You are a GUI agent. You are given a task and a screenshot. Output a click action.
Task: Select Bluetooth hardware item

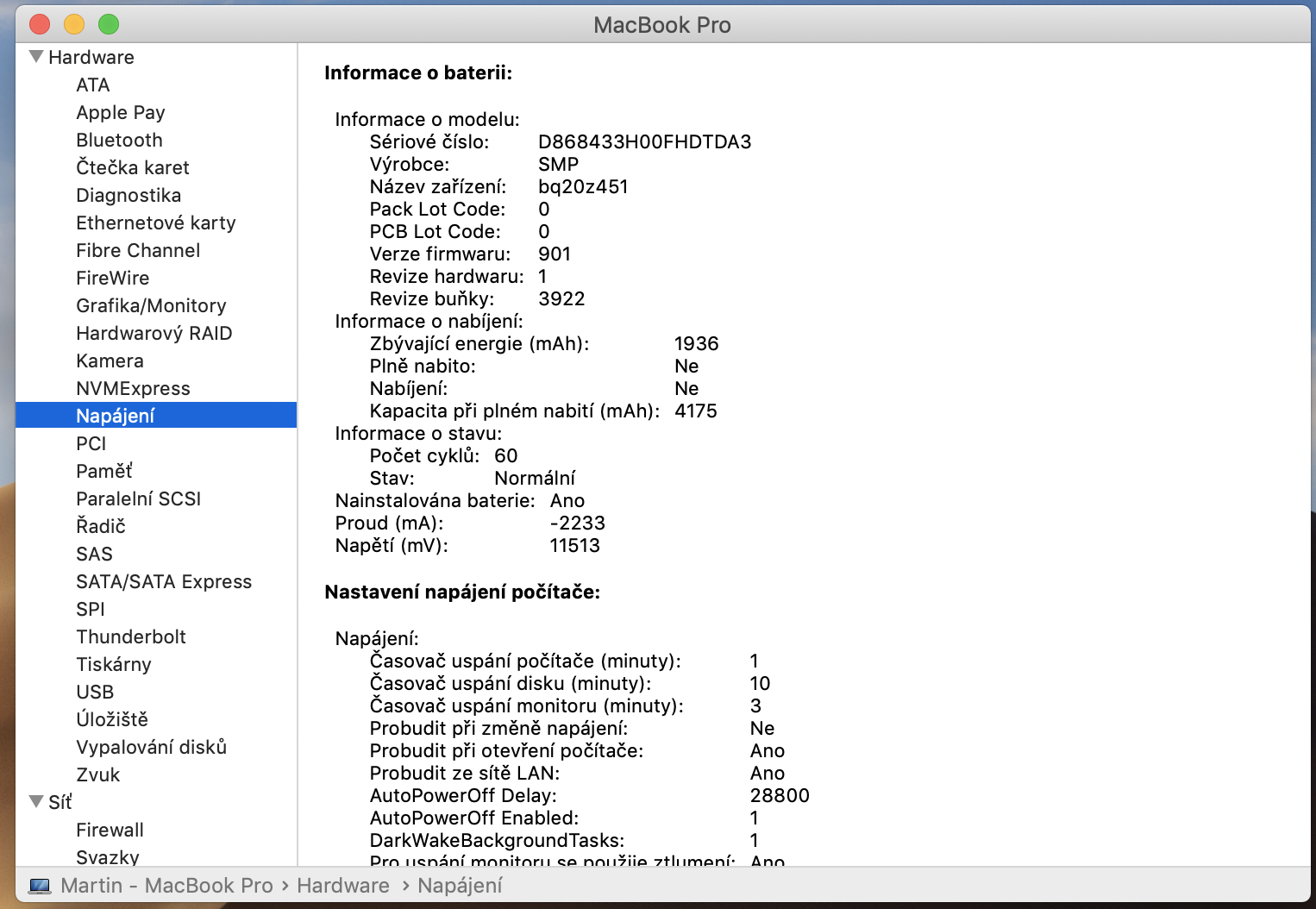click(119, 140)
